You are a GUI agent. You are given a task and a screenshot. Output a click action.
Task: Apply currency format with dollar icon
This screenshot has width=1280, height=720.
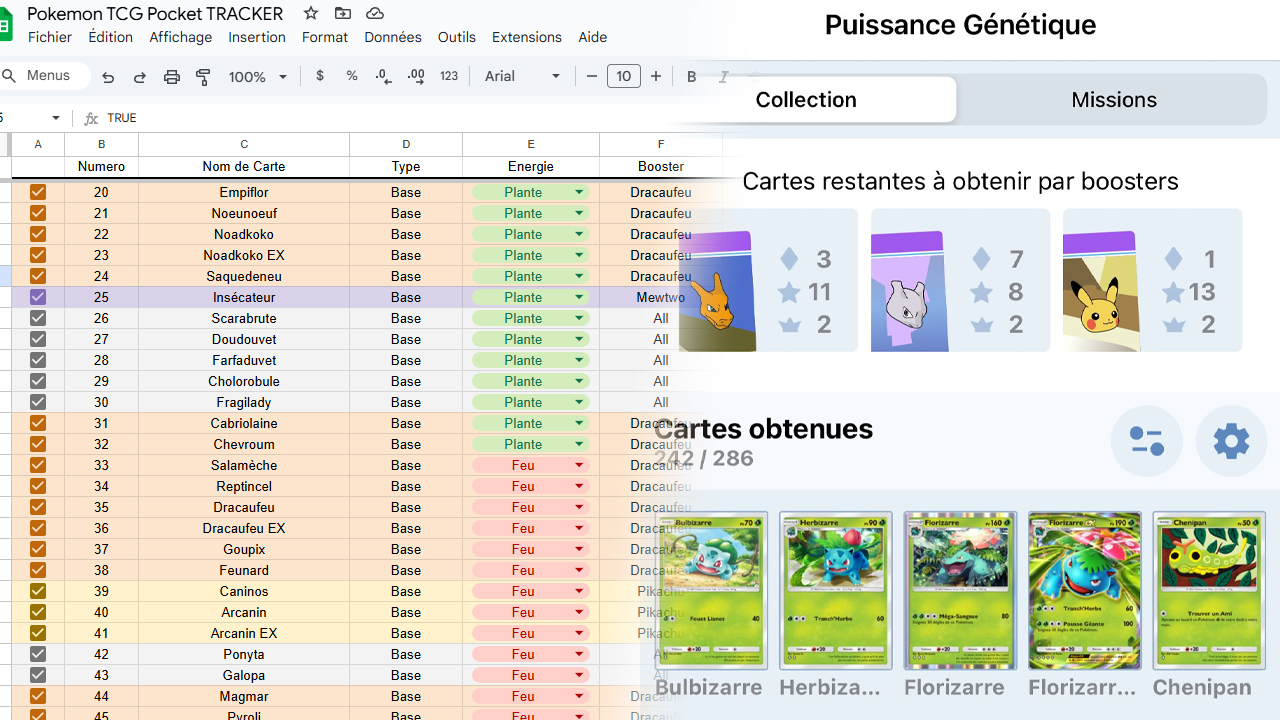click(x=320, y=76)
